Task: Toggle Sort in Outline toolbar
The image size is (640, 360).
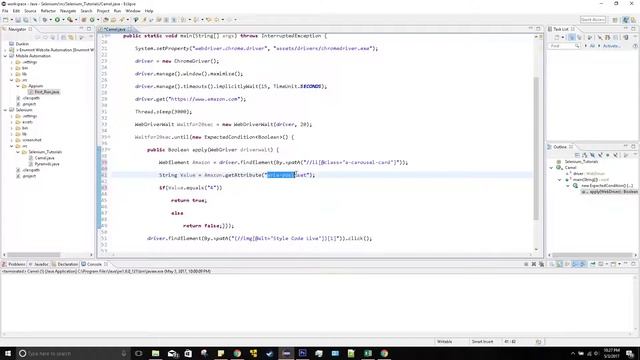Action: (x=584, y=155)
